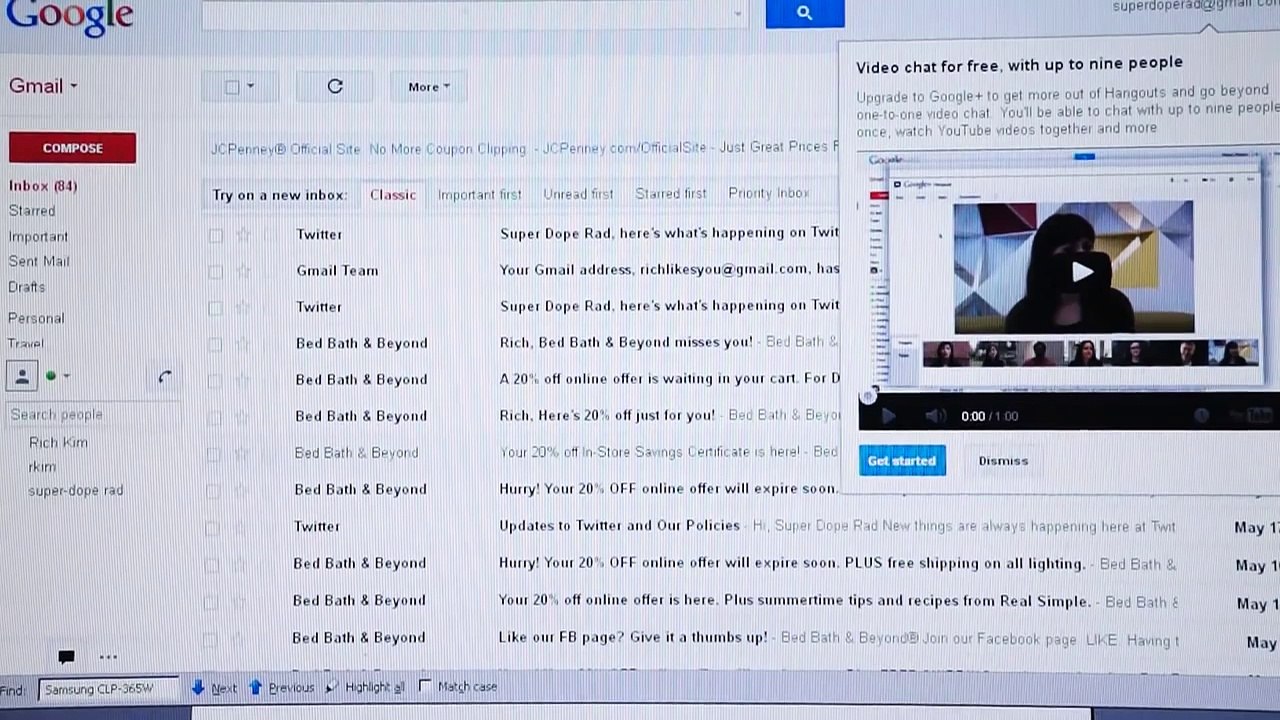The image size is (1280, 720).
Task: Open the chat status dropdown arrow
Action: [66, 376]
